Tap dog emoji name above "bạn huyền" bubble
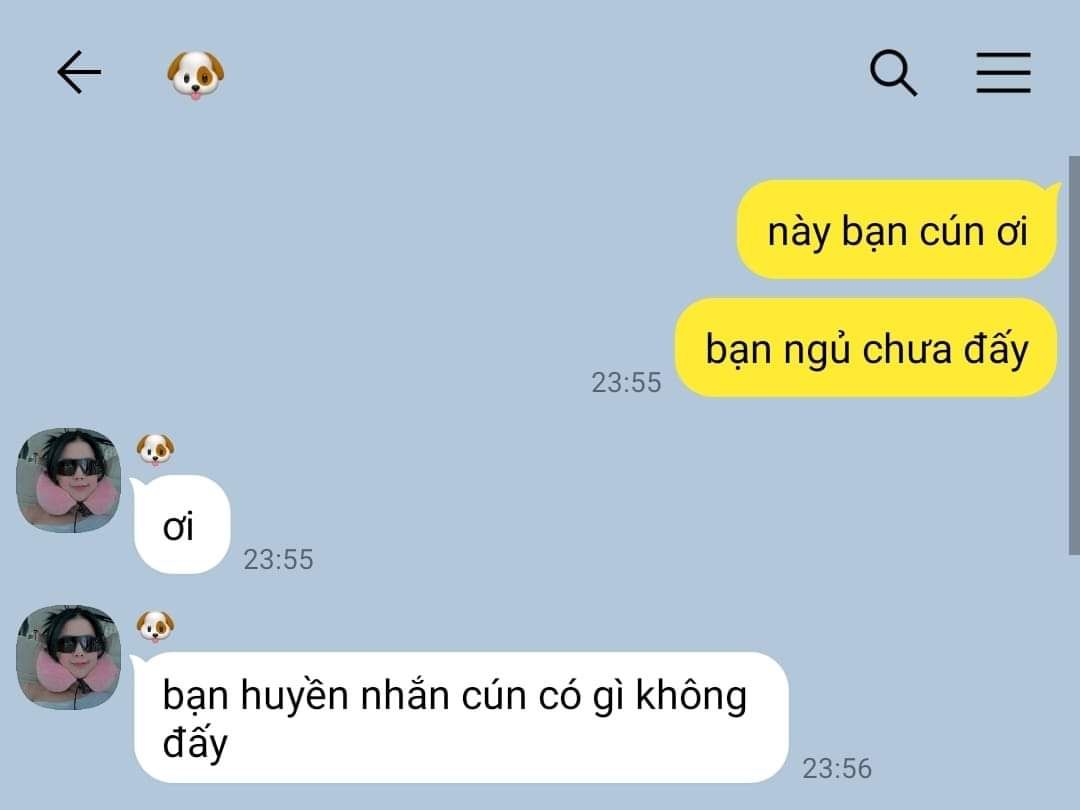This screenshot has height=810, width=1080. (x=155, y=627)
